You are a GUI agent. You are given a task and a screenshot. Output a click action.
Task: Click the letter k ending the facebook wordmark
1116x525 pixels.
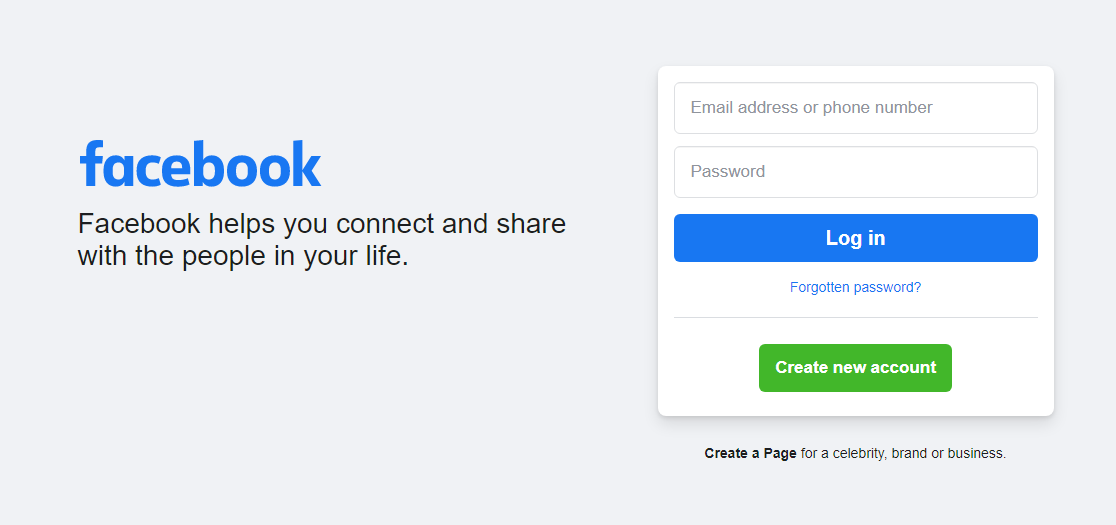click(x=305, y=164)
